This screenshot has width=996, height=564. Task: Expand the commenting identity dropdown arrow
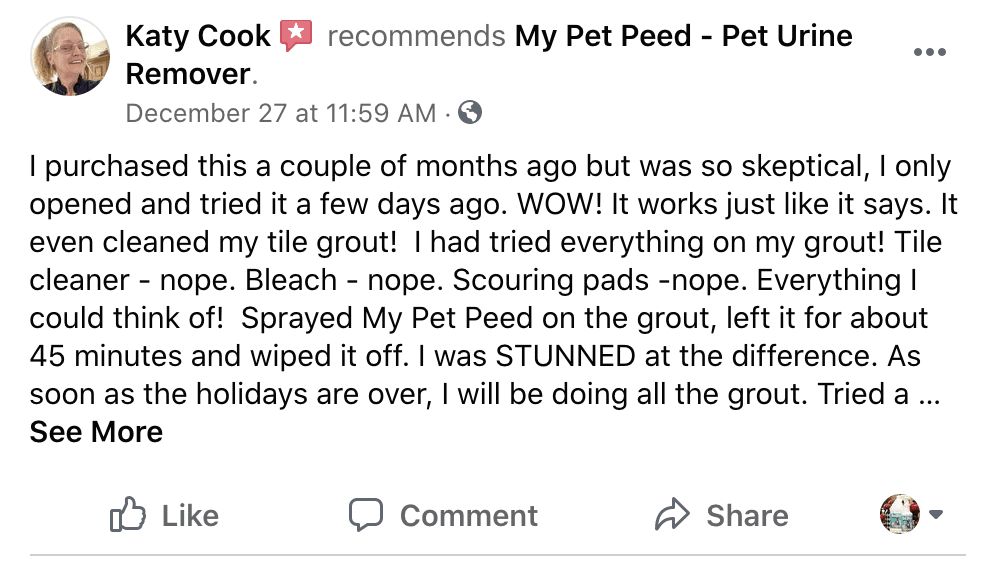click(x=936, y=514)
